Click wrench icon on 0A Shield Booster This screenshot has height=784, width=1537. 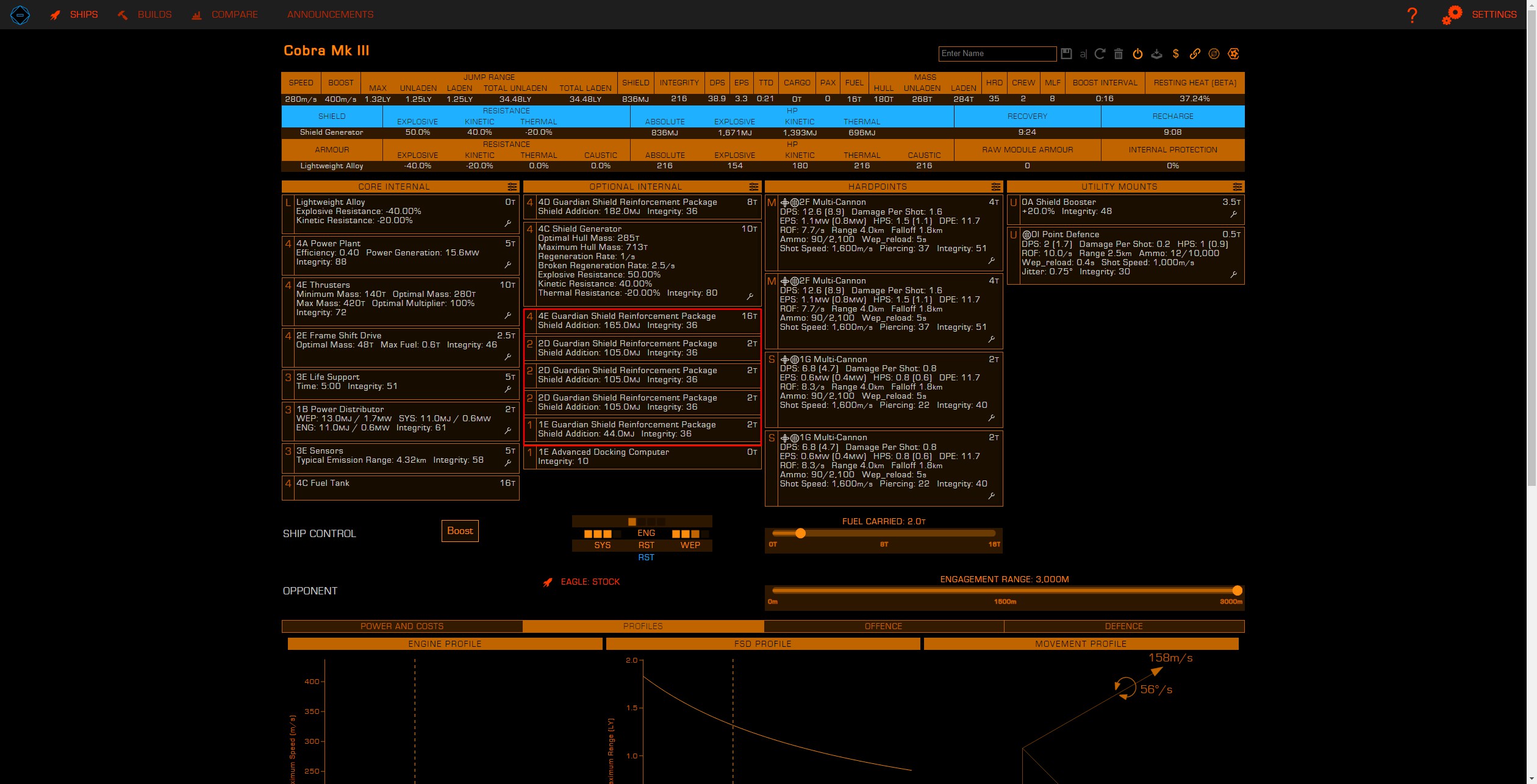pos(1233,215)
